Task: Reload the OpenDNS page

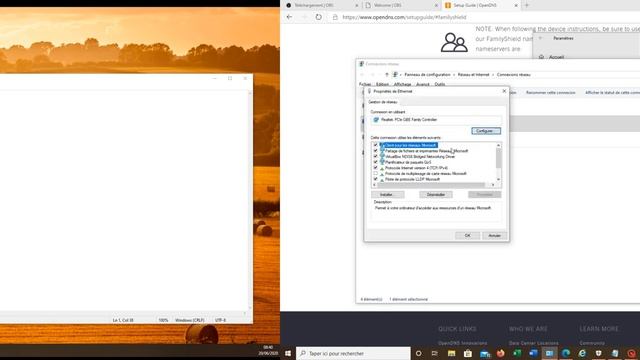Action: 318,17
